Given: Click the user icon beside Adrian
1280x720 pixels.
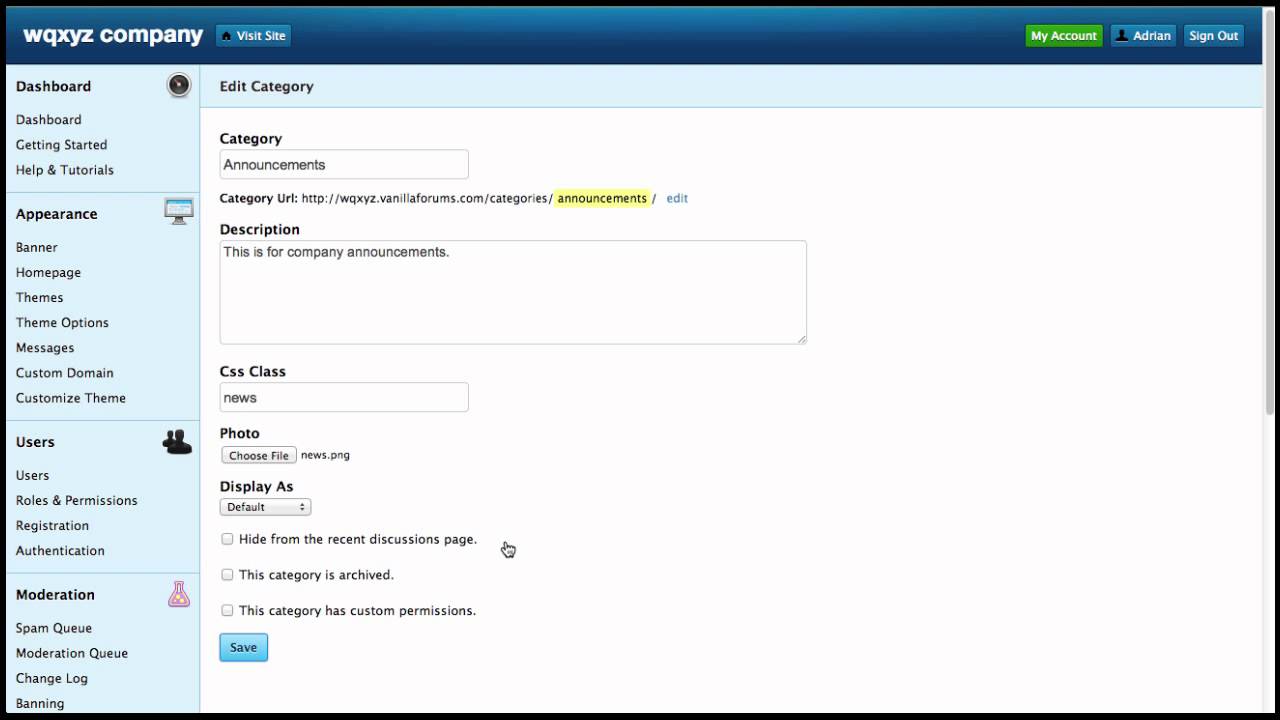Looking at the screenshot, I should tap(1122, 35).
